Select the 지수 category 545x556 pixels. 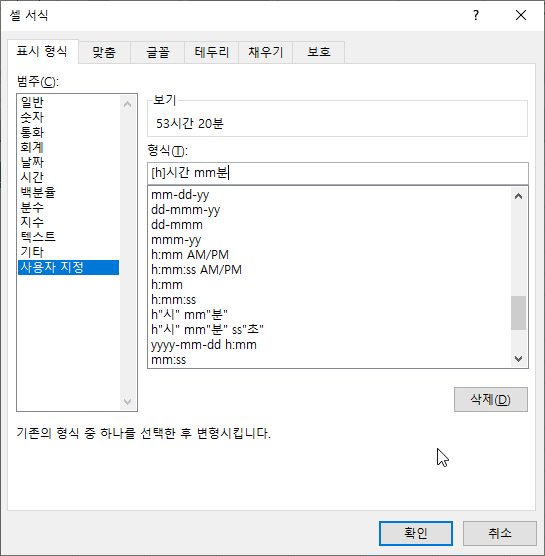tap(68, 222)
